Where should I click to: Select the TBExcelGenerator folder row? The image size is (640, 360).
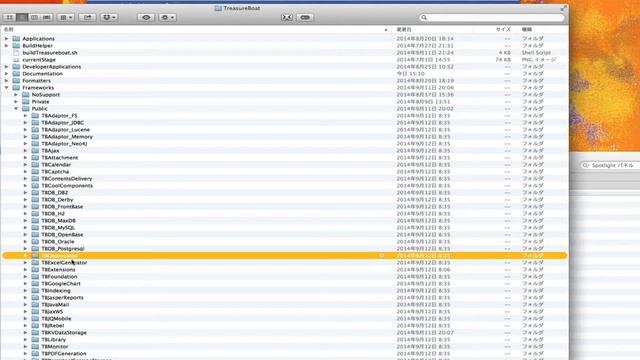[x=284, y=262]
